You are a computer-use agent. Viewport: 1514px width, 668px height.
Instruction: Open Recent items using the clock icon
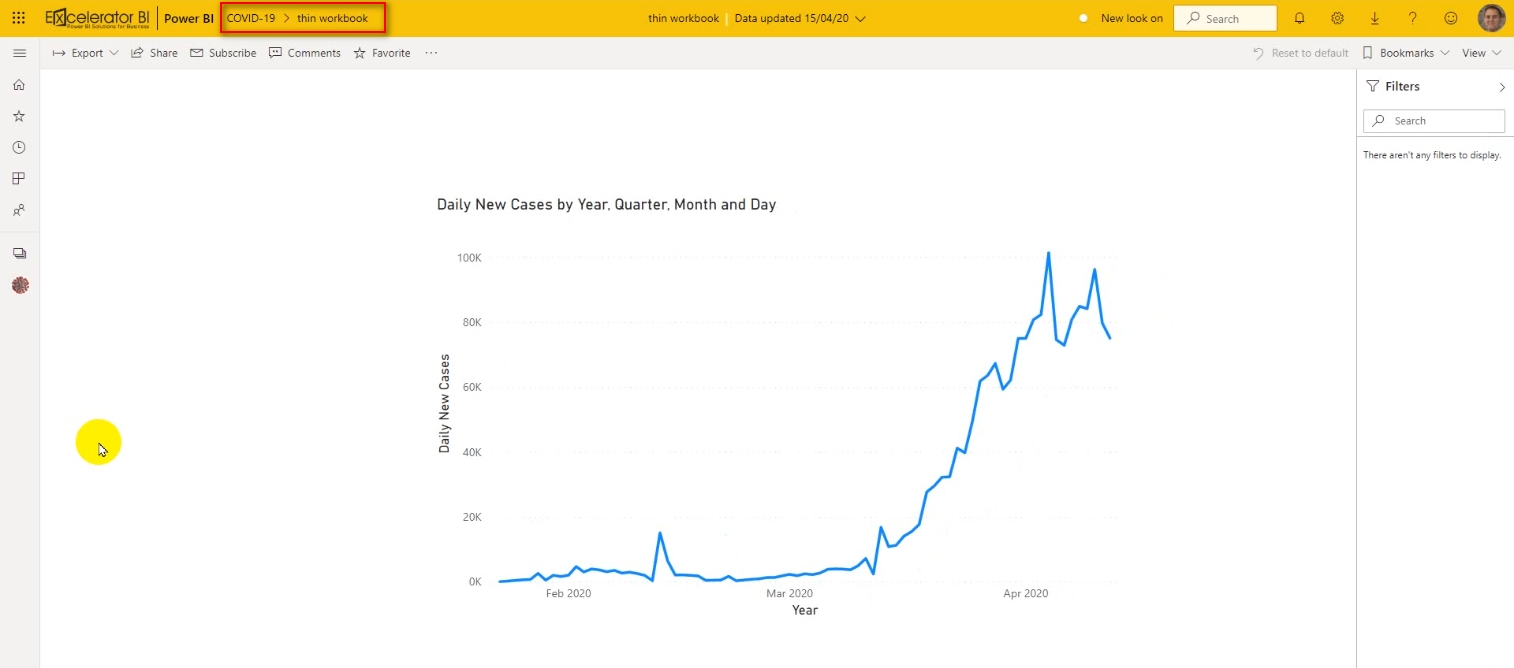click(x=18, y=147)
